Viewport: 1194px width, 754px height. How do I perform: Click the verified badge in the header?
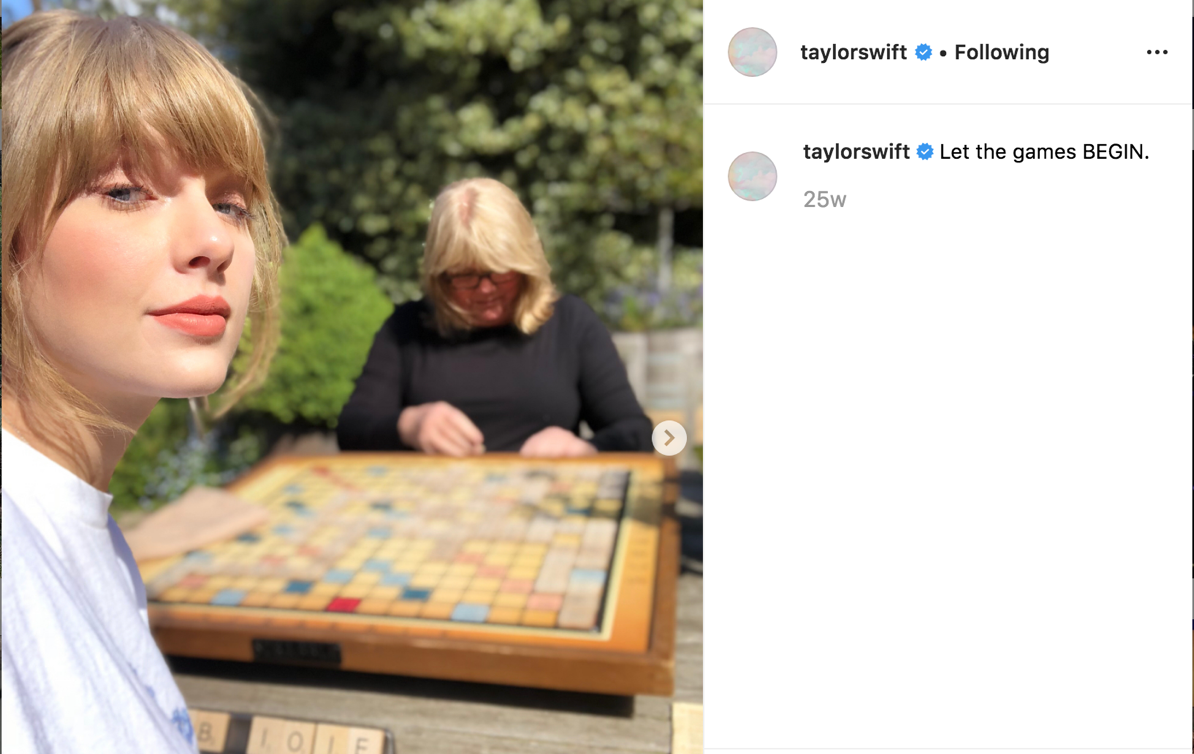click(x=924, y=53)
